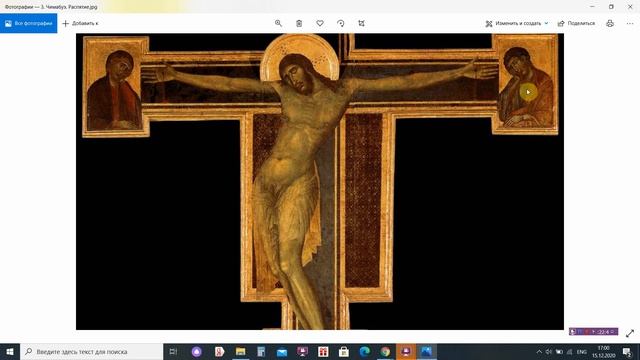Viewport: 640px width, 360px height.
Task: Switch to orange-highlighted taskbar app
Action: 406,351
